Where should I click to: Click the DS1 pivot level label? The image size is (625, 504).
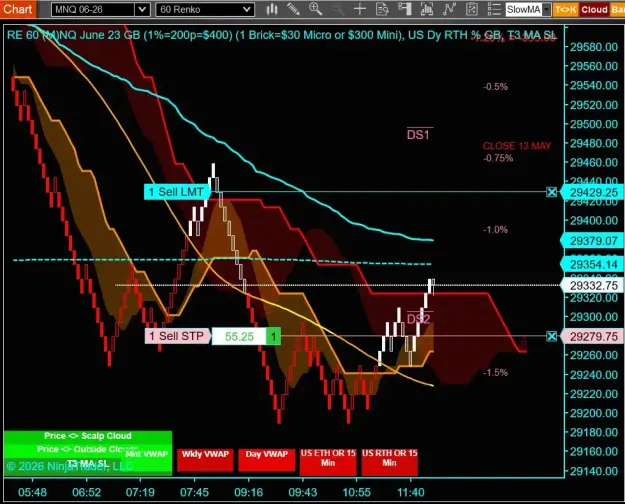point(418,135)
